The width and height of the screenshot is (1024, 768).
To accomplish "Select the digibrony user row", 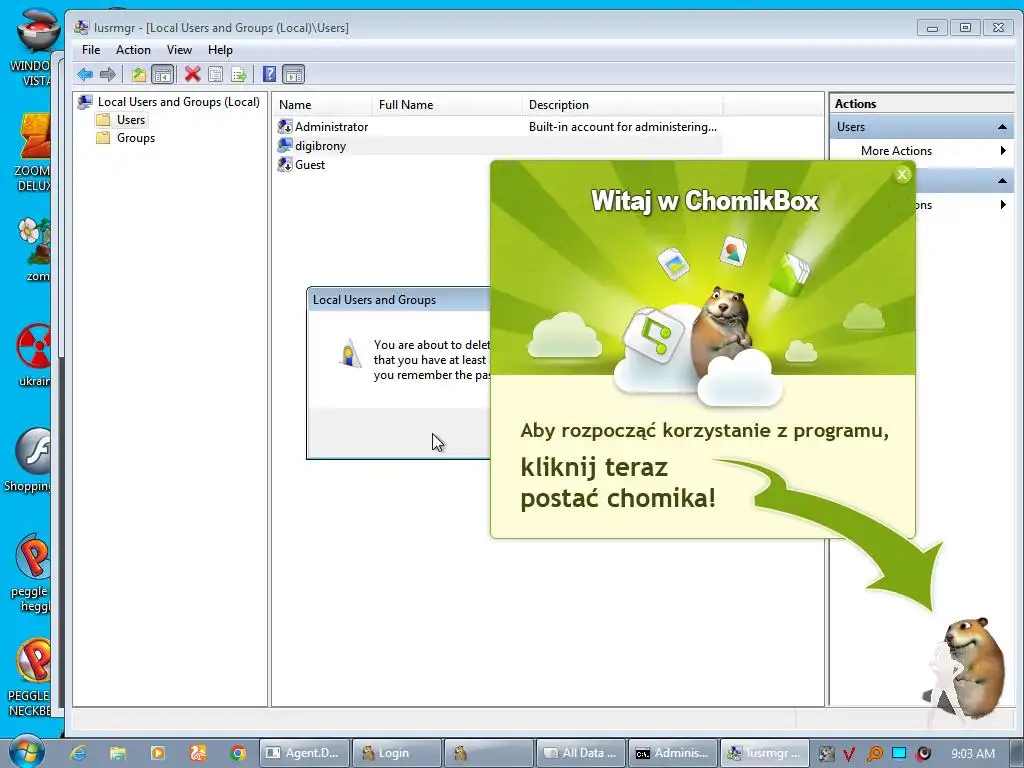I will click(x=500, y=146).
